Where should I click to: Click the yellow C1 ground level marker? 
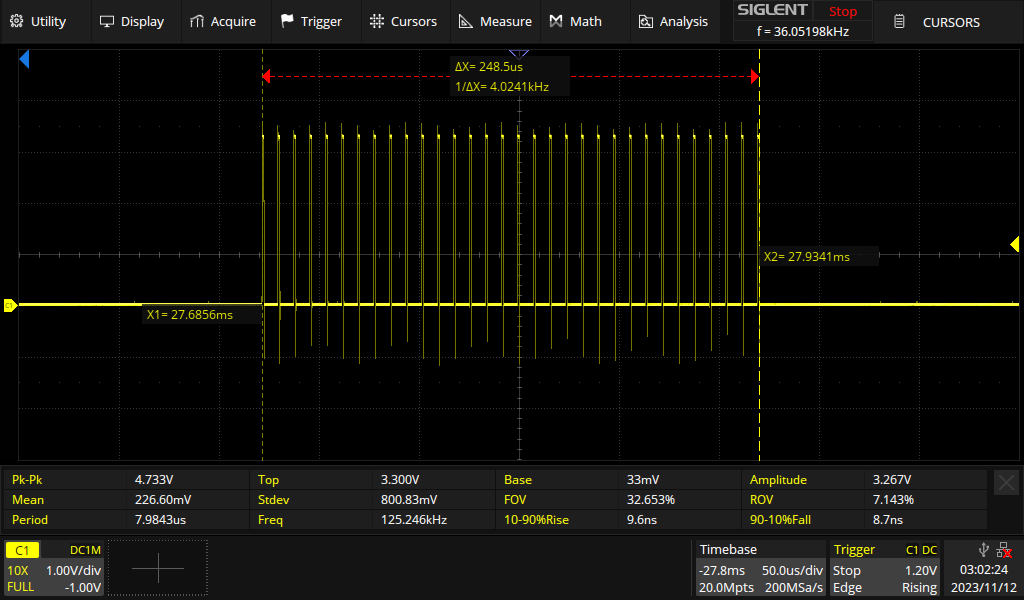click(9, 305)
